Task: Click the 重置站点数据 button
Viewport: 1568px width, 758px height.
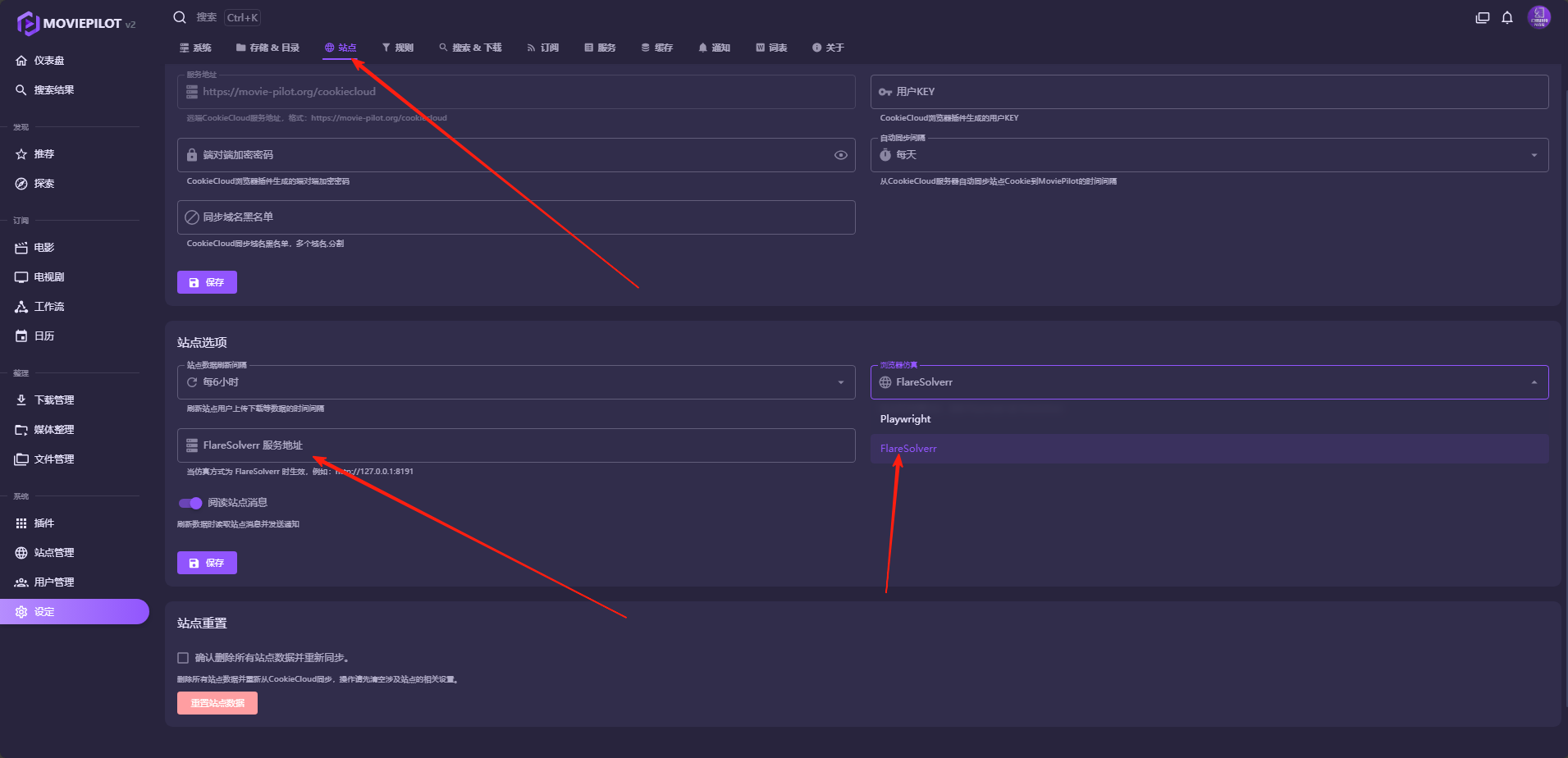Action: 217,703
